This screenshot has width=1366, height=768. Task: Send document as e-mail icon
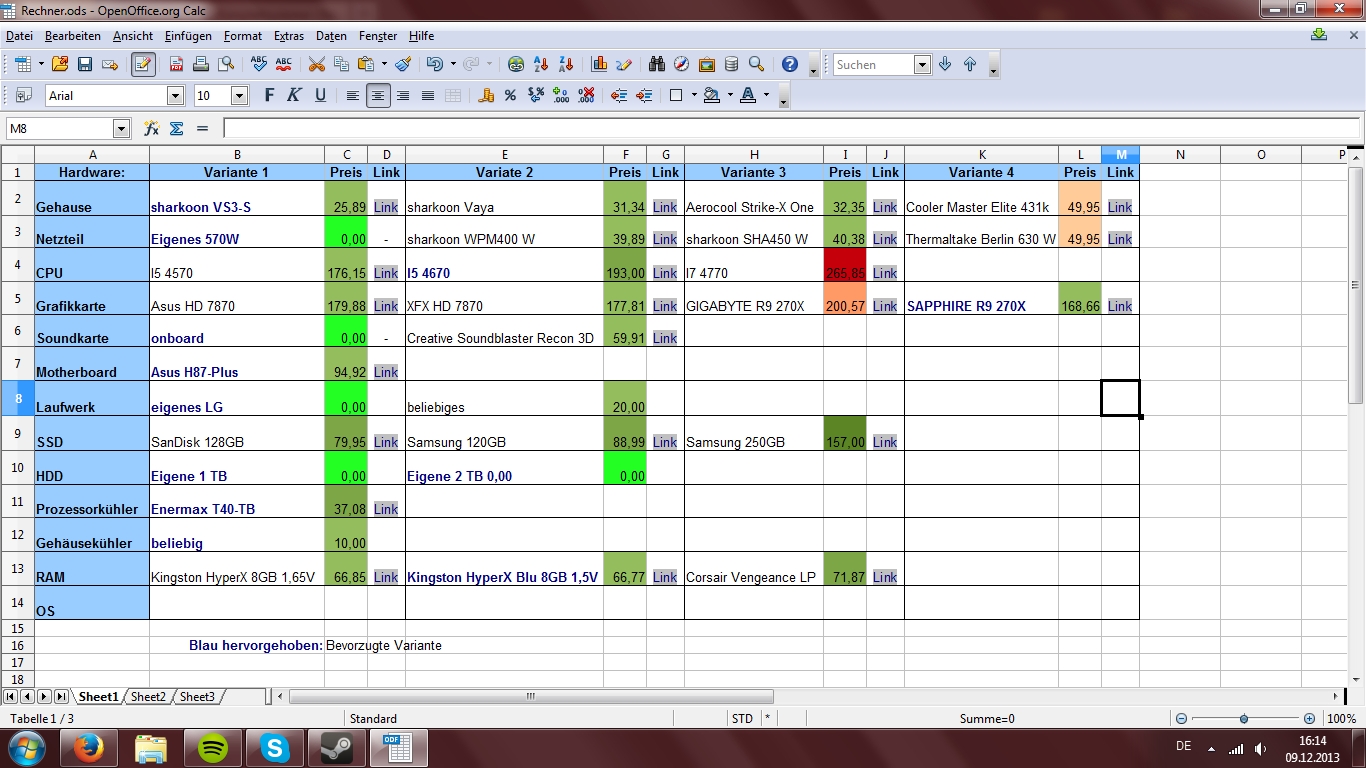(110, 64)
